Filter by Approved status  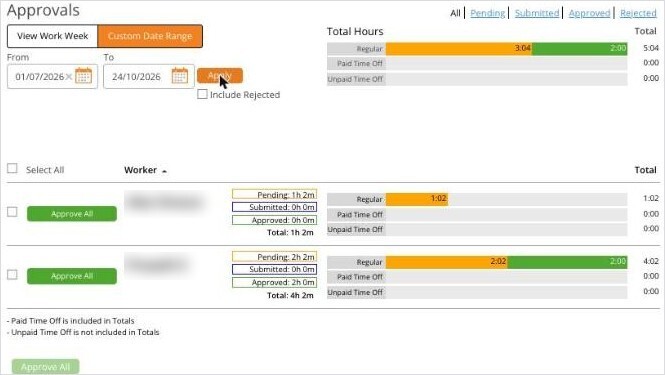click(589, 13)
